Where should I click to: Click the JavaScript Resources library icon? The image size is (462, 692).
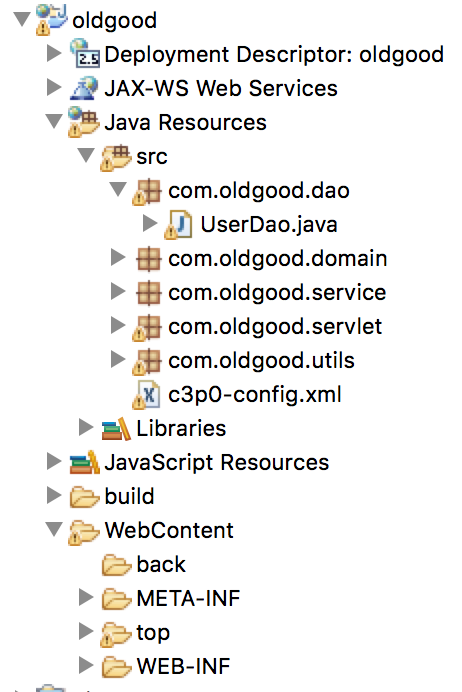click(84, 463)
